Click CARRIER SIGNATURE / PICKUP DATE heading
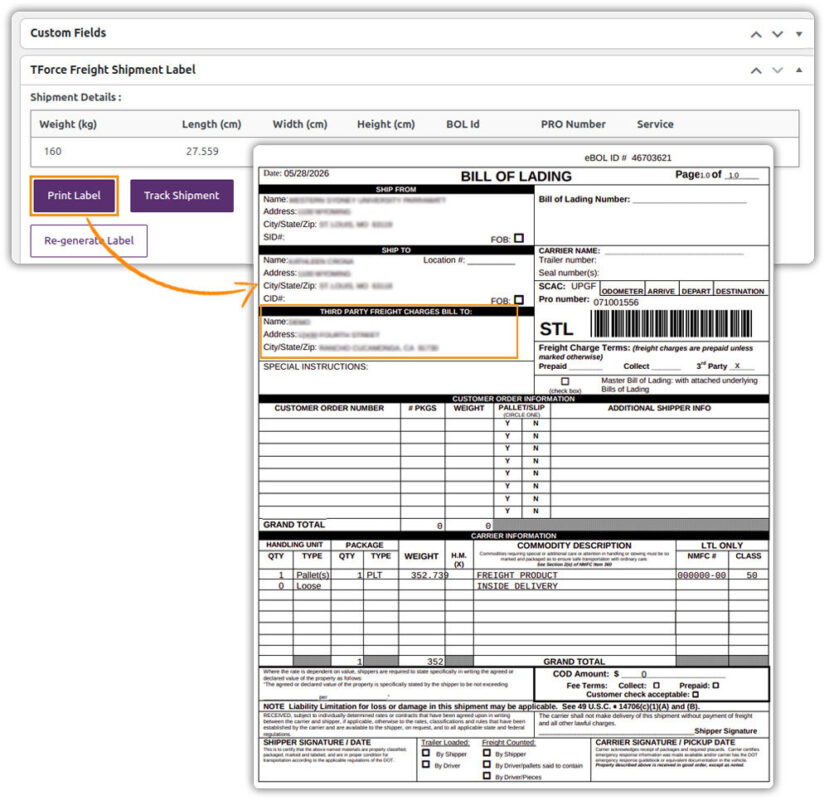The width and height of the screenshot is (829, 800). pos(665,742)
